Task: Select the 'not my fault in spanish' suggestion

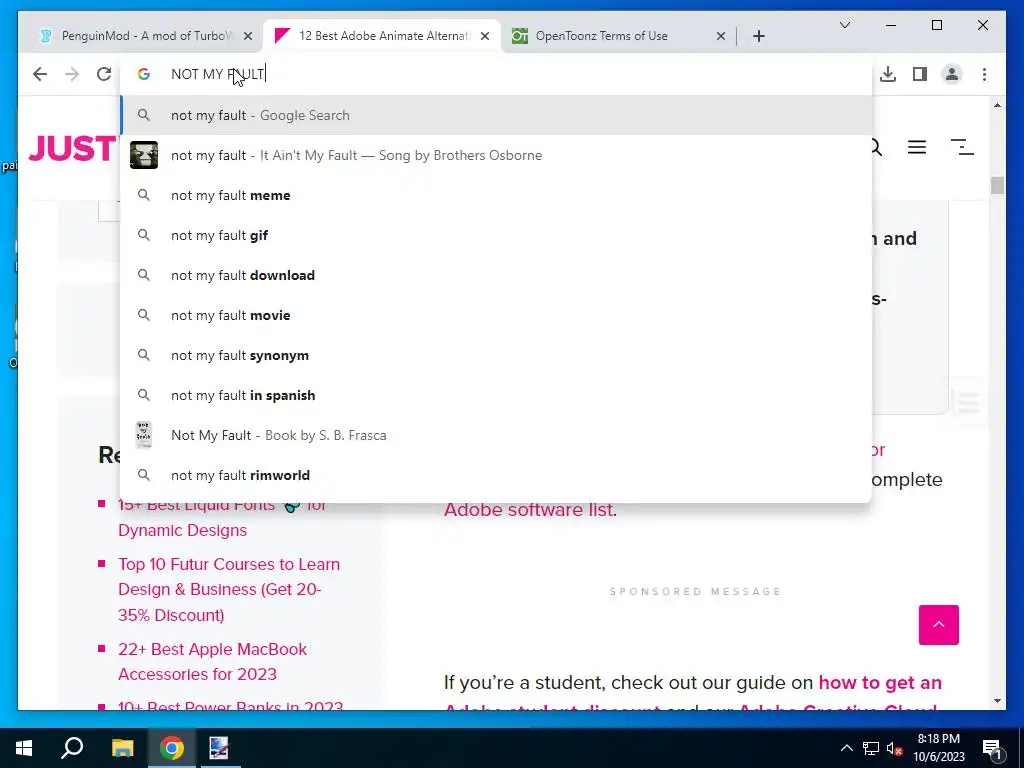Action: (x=496, y=396)
